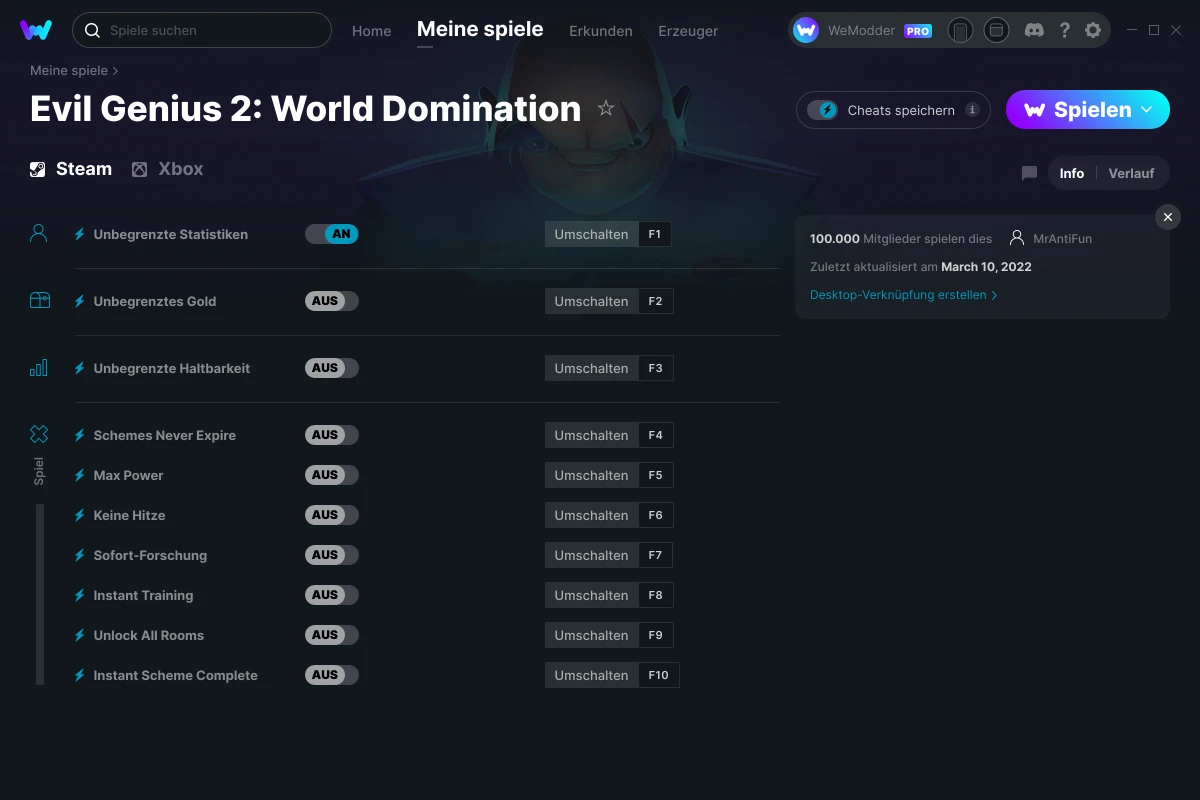
Task: Enable Instant Scheme Complete toggle
Action: tap(332, 675)
